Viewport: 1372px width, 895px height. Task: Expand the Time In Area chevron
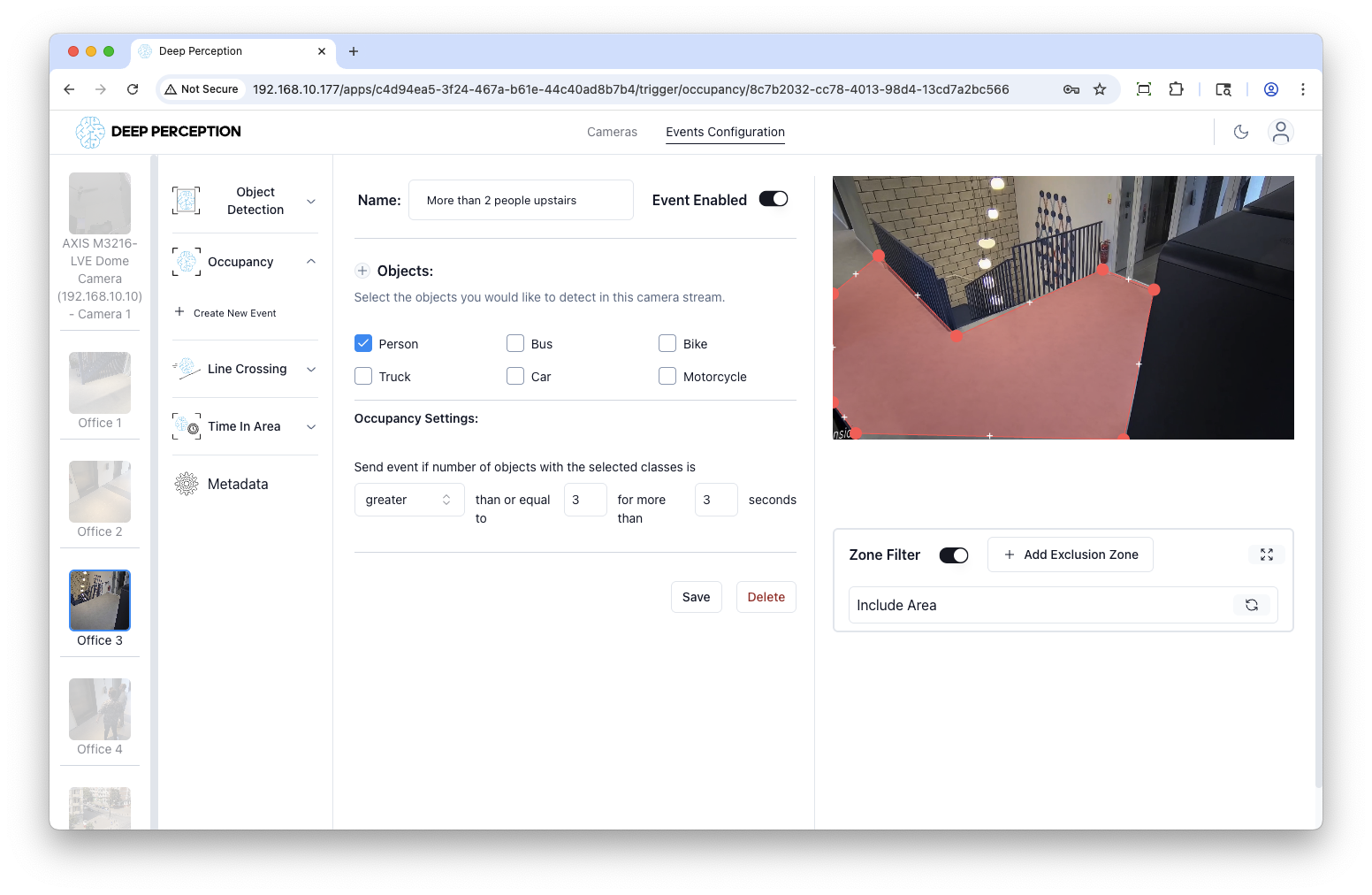[x=311, y=427]
